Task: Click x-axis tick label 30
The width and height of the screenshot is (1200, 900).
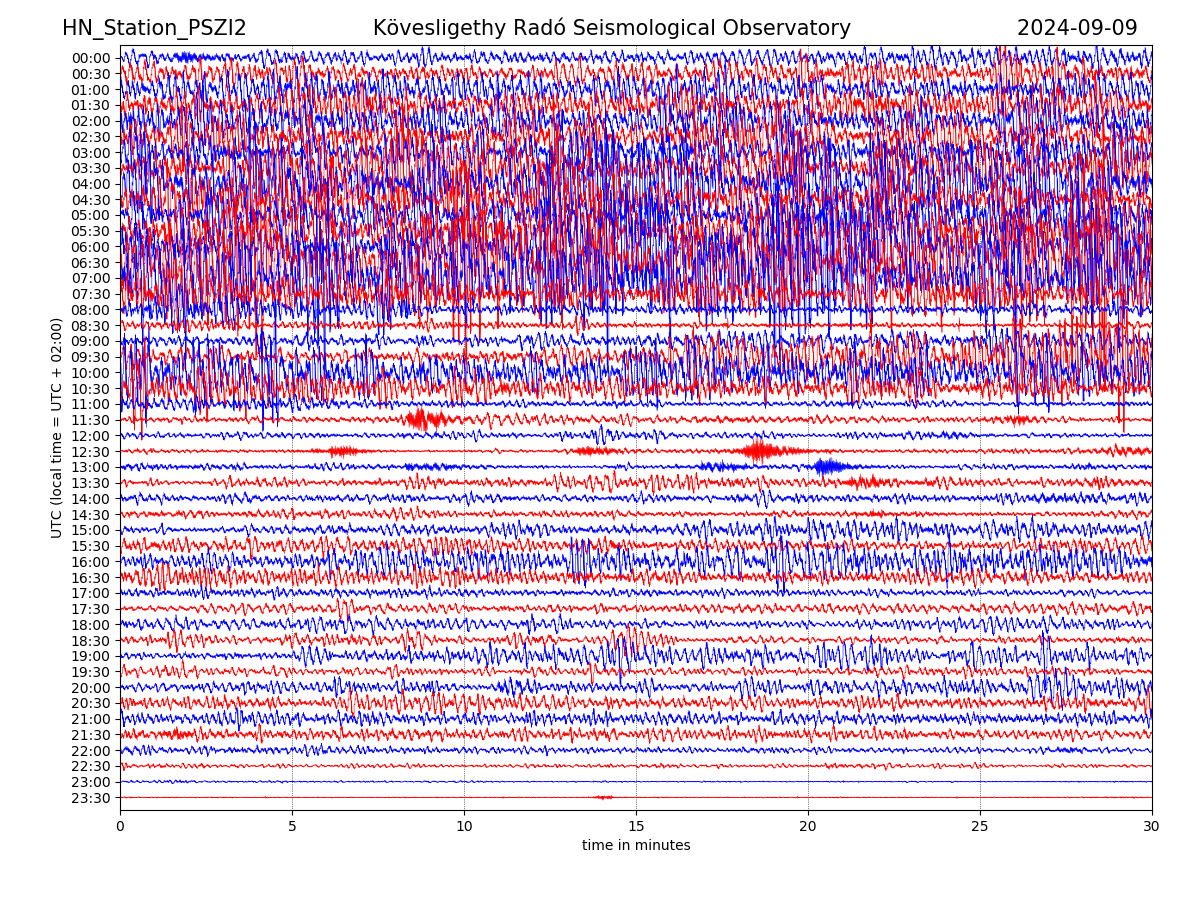Action: [1152, 827]
